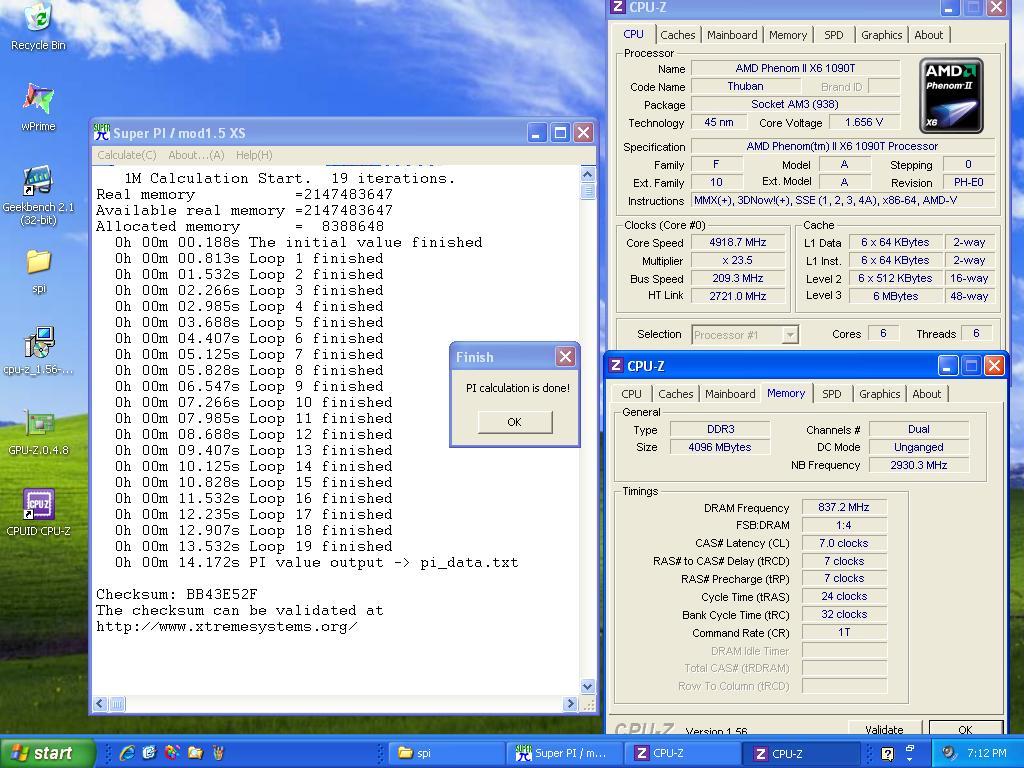Open the Mainboard tab in lower CPU-Z
The height and width of the screenshot is (768, 1024).
coord(730,394)
